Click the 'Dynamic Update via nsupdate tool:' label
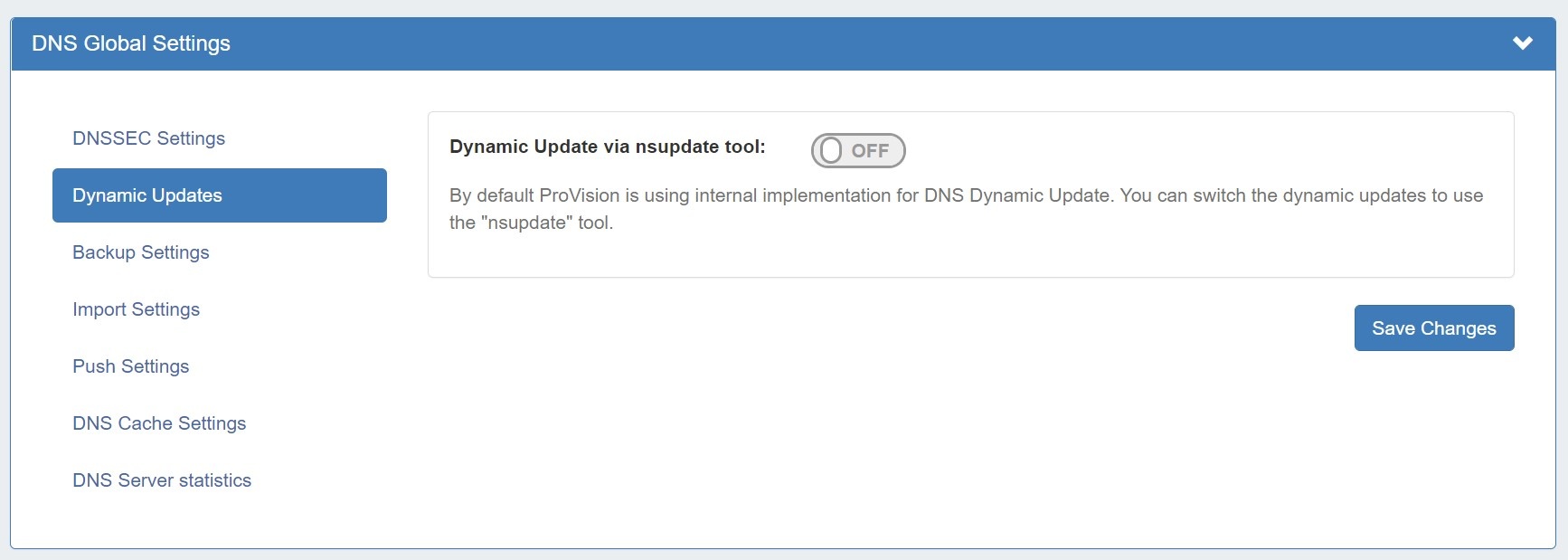 point(607,147)
